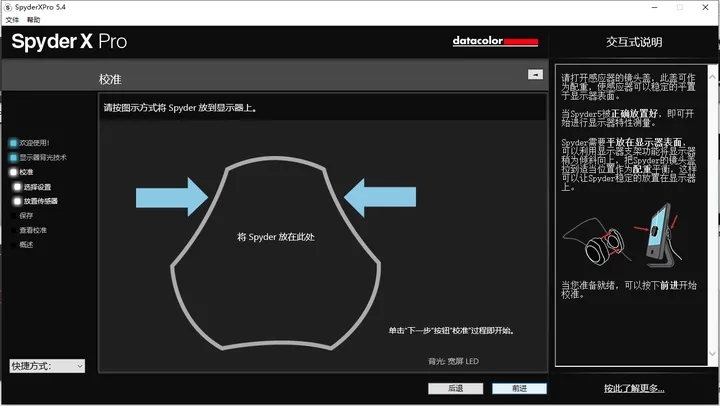Click the datacolor logo
The image size is (720, 406).
[495, 41]
